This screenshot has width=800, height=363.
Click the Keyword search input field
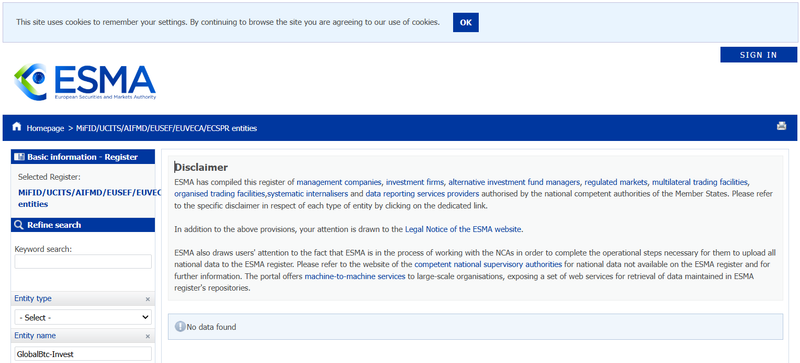pyautogui.click(x=83, y=262)
